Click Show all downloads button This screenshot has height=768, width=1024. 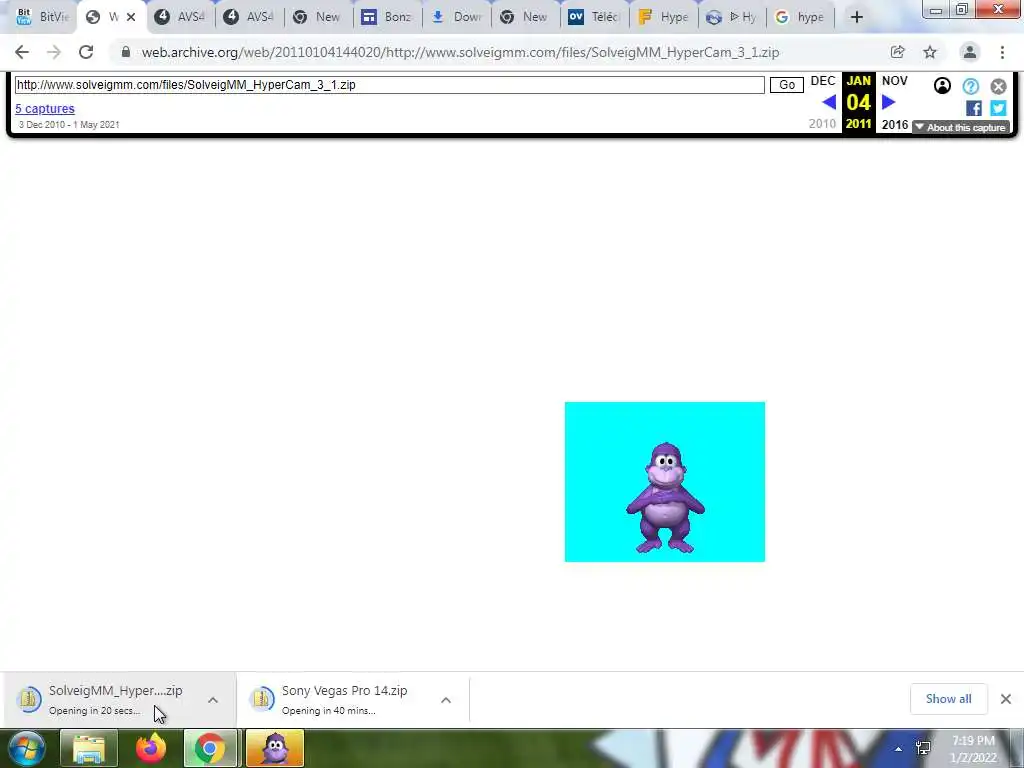coord(948,699)
